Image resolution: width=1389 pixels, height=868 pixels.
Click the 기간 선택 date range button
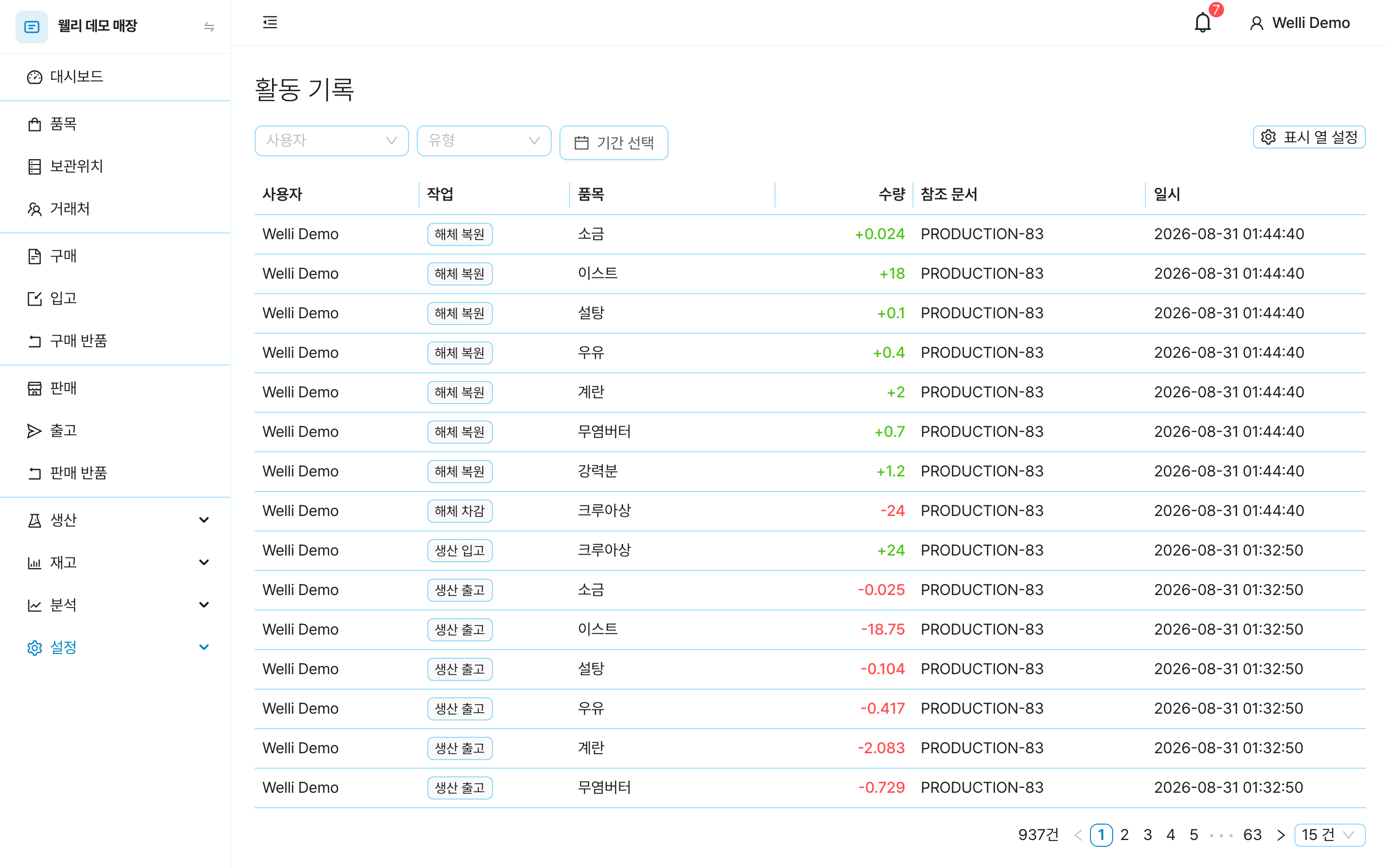[613, 142]
